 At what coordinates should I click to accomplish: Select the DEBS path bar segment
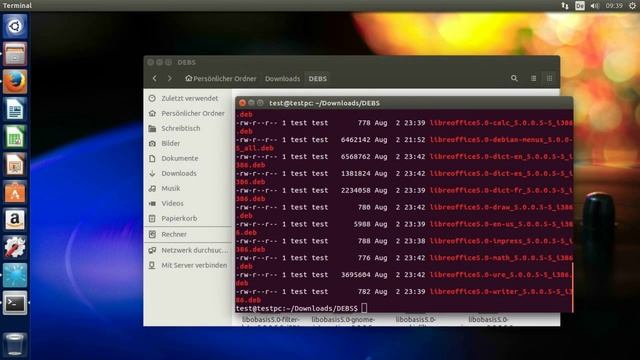(x=318, y=78)
